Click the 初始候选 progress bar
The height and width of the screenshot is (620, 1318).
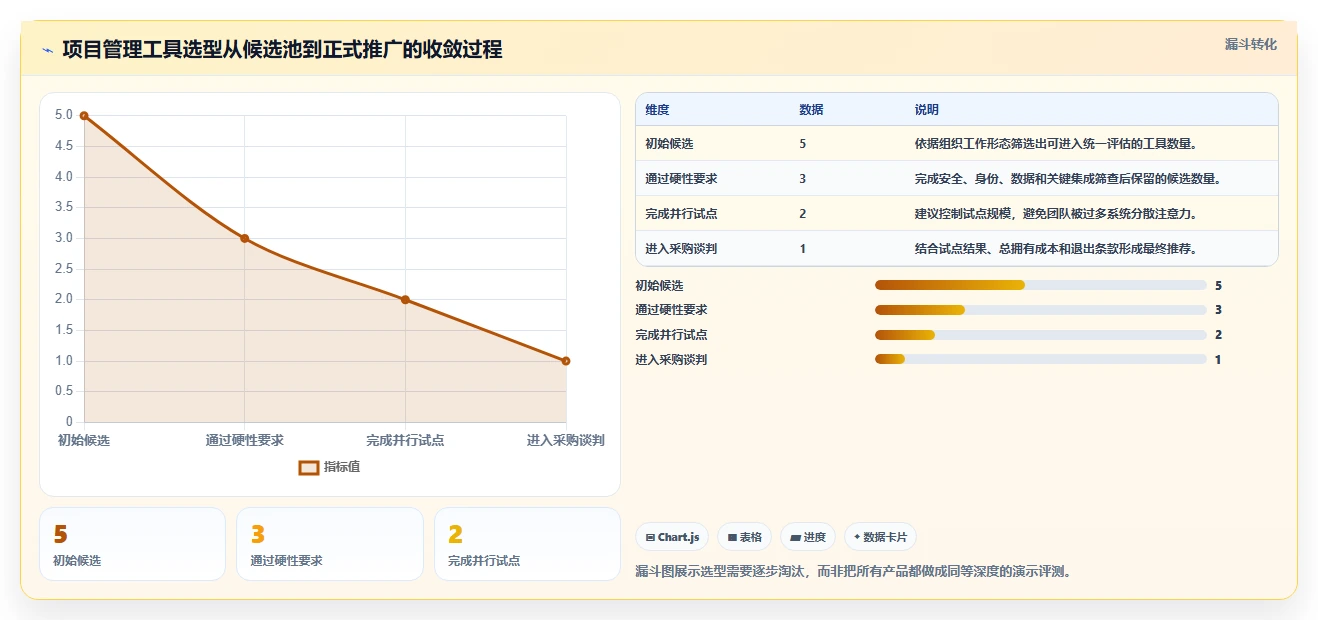1040,285
